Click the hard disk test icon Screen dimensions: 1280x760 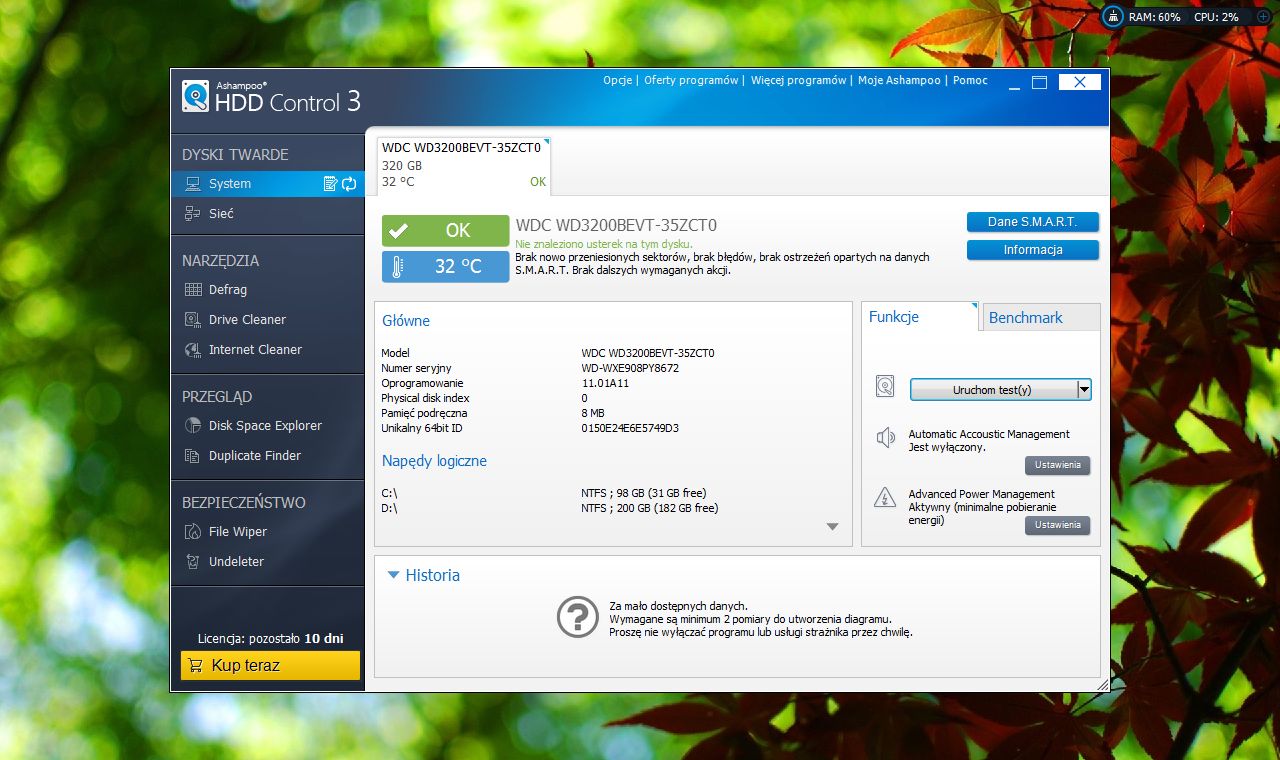pos(884,387)
